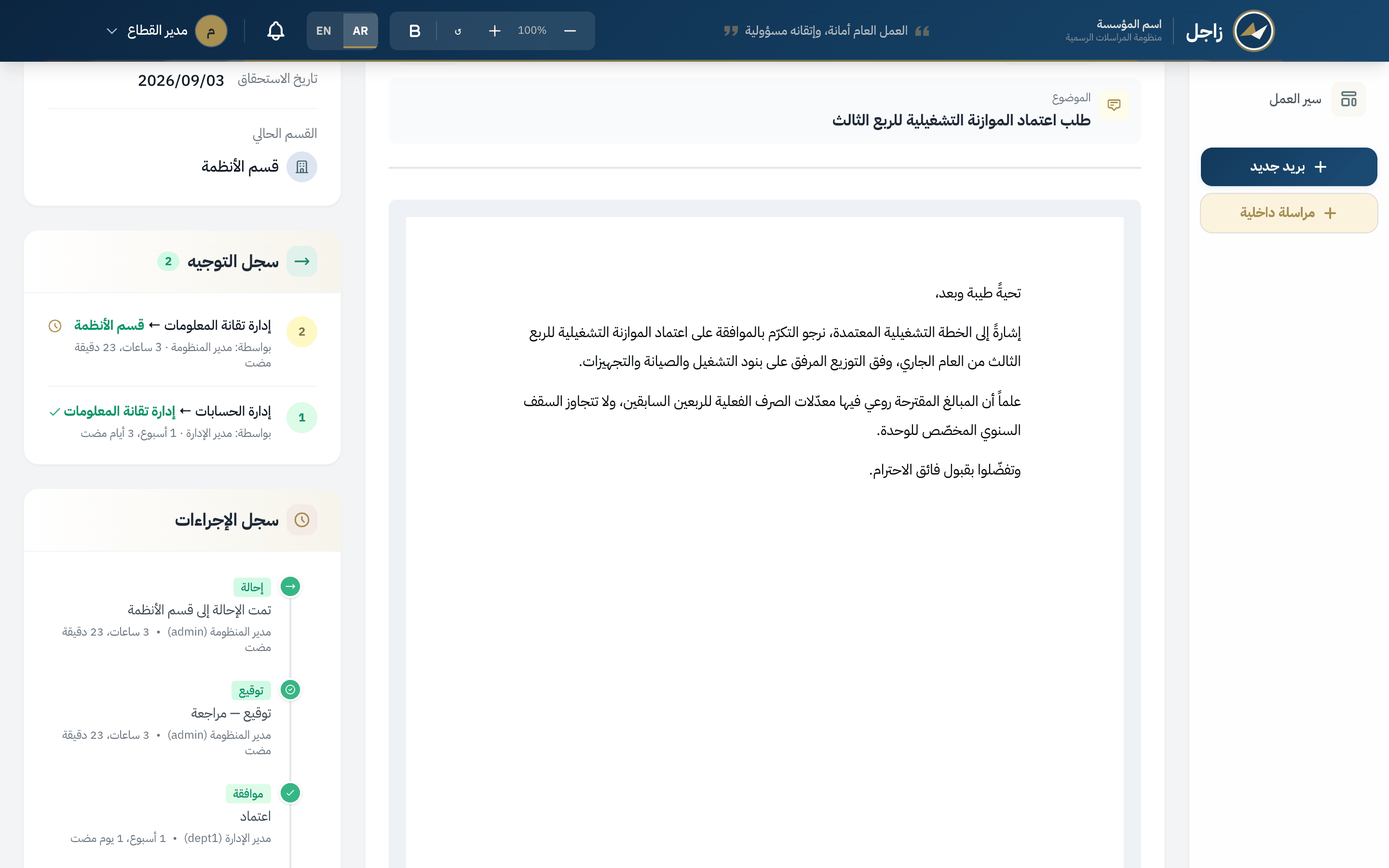1389x868 pixels.
Task: Click the قسم الأنظمة current department name
Action: tap(240, 167)
